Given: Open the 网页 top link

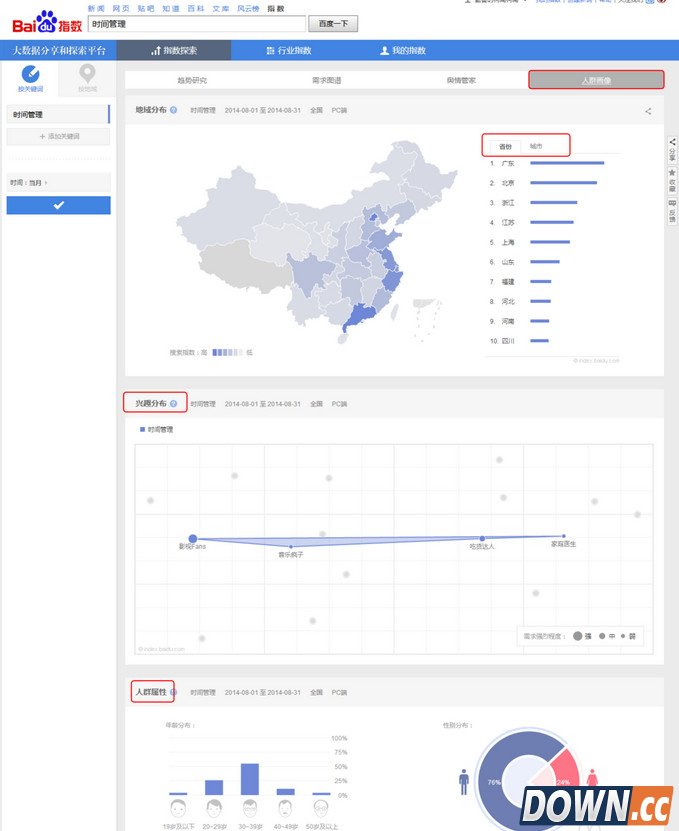Looking at the screenshot, I should coord(121,8).
